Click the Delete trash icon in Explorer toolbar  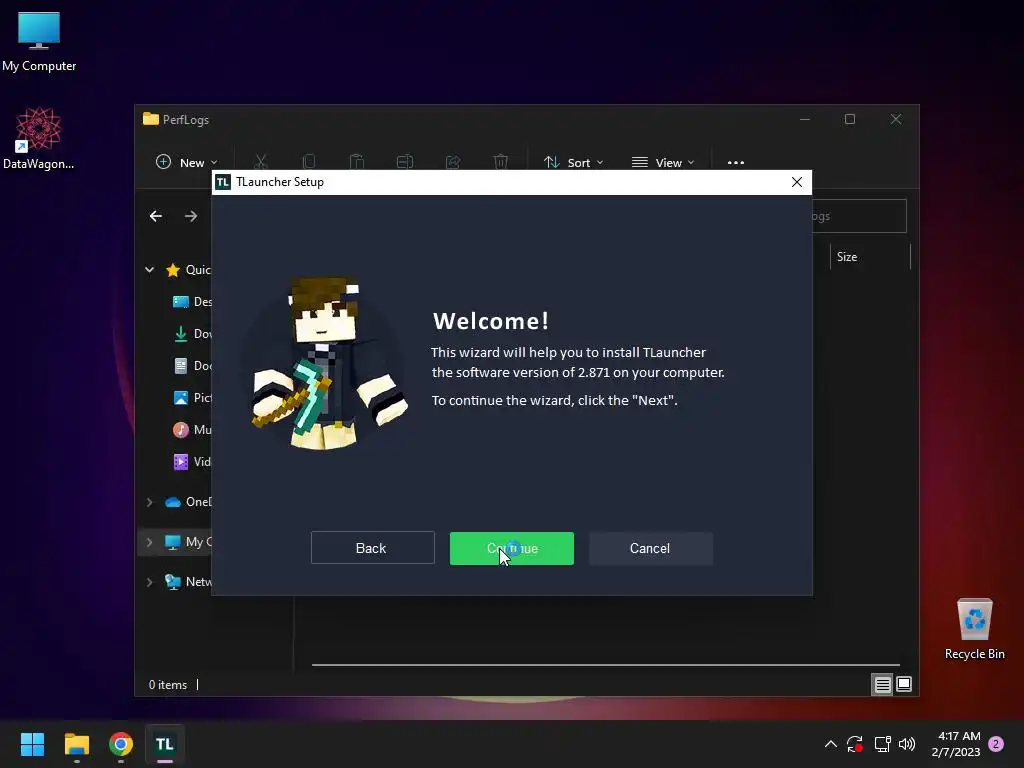[x=500, y=162]
